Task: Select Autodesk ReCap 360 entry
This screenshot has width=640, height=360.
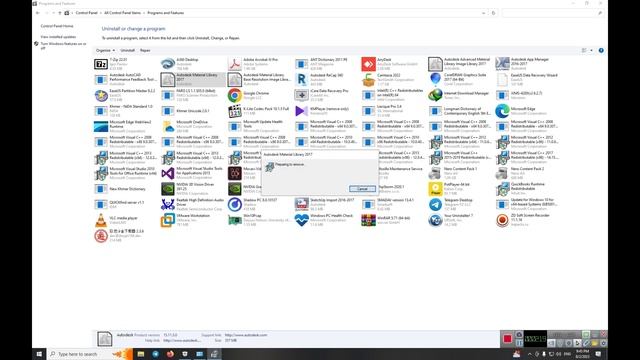Action: pyautogui.click(x=327, y=80)
